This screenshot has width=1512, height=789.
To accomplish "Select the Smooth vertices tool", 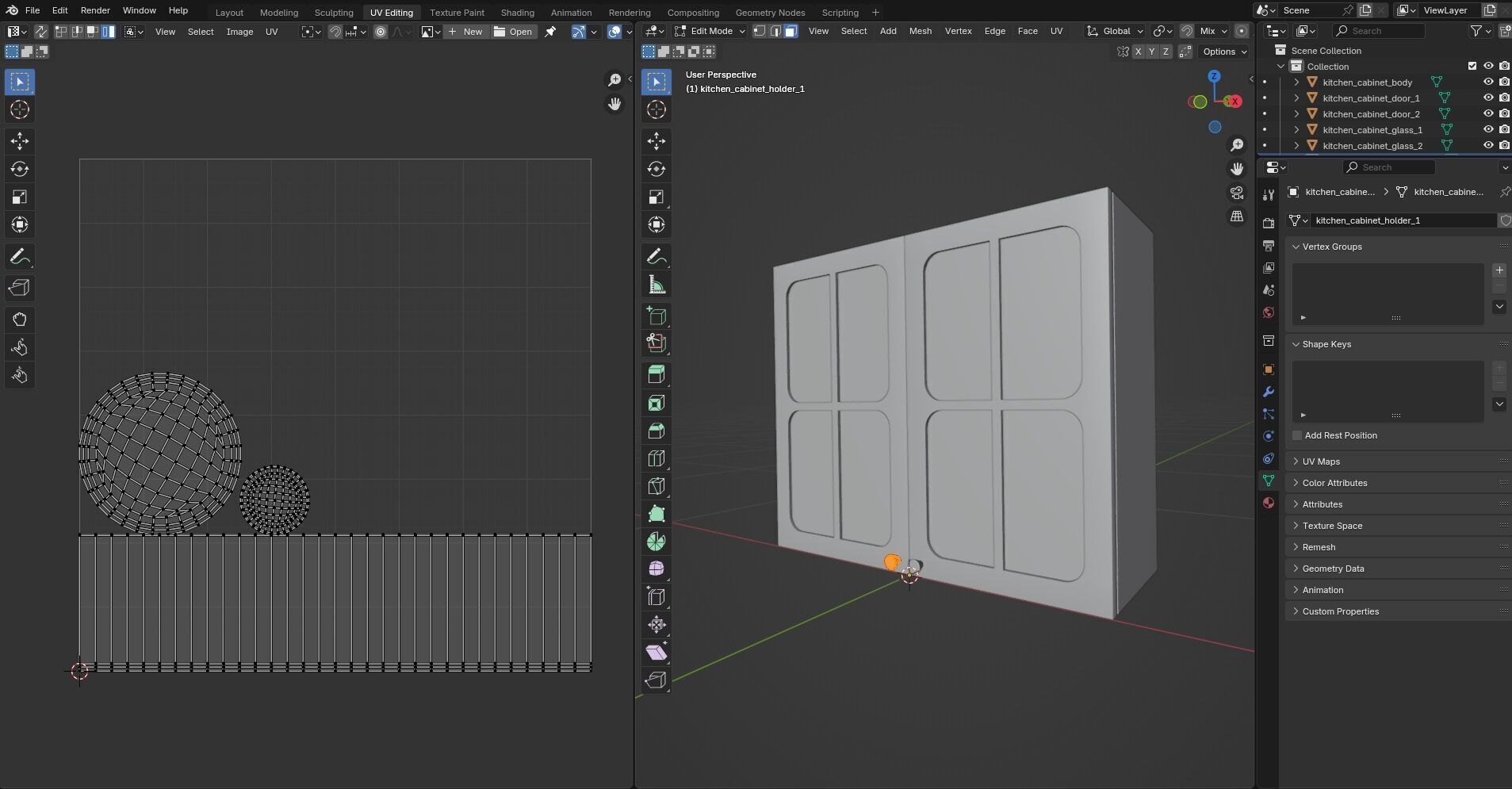I will tap(656, 569).
